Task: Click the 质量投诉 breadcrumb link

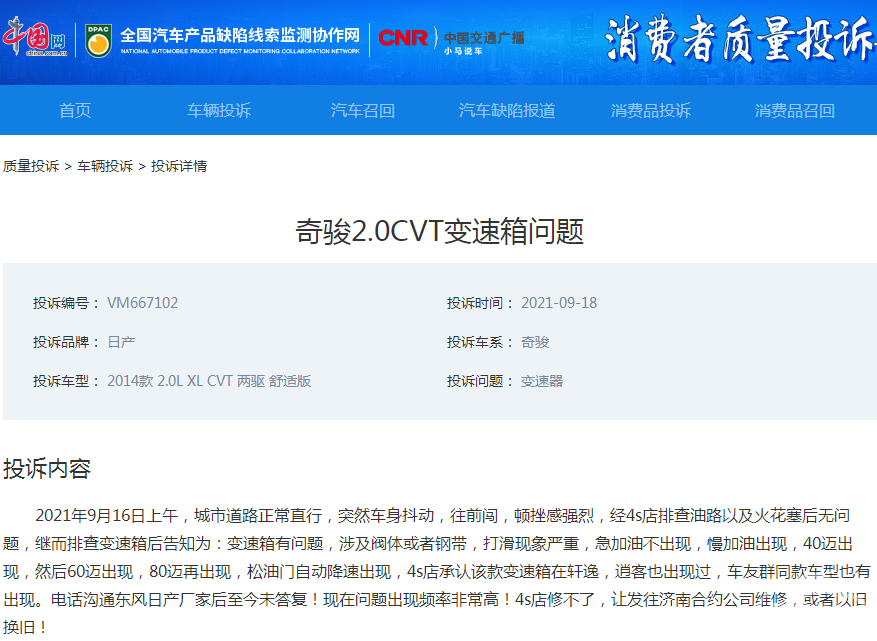Action: [31, 166]
